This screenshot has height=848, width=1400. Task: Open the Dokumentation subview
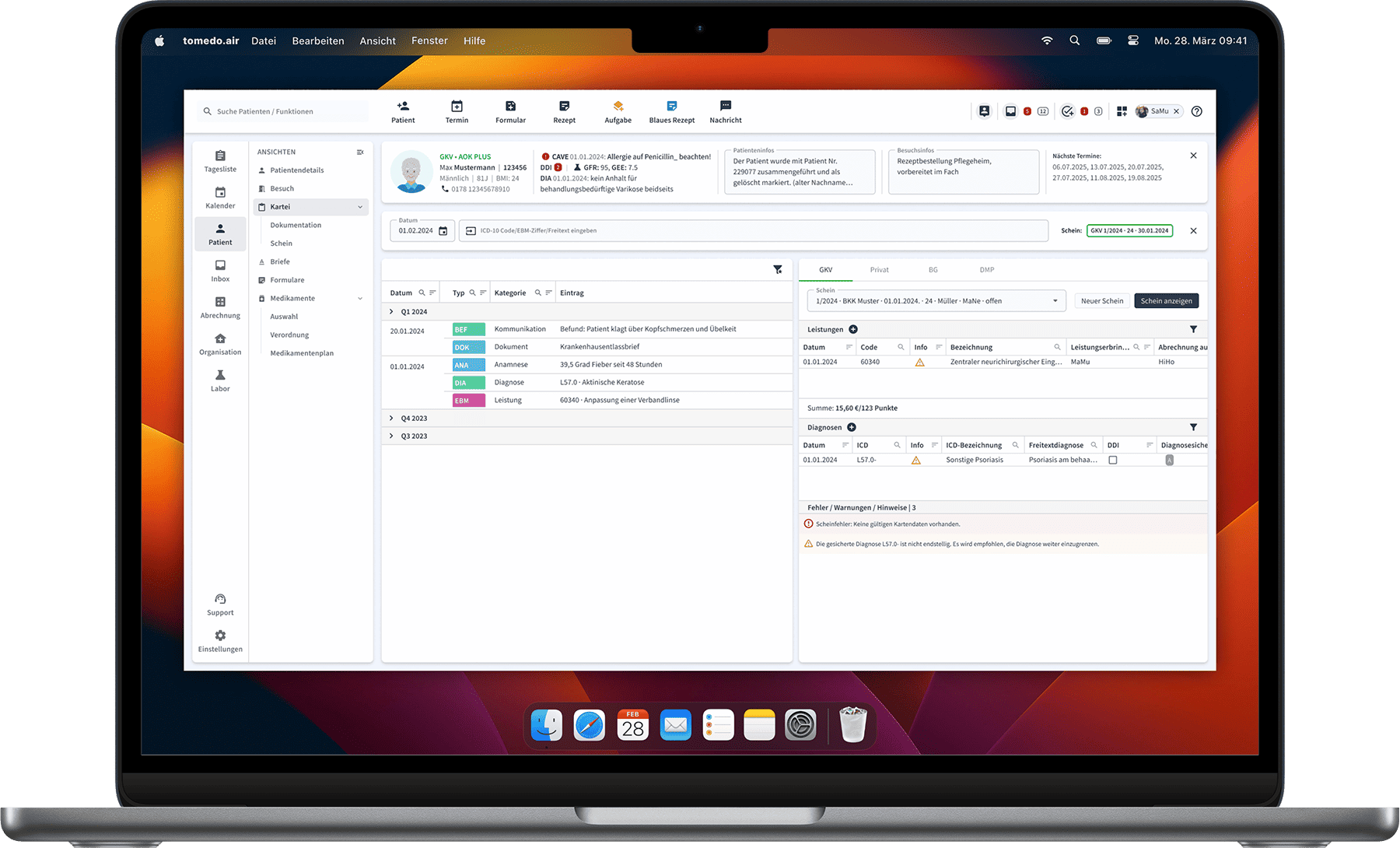[x=296, y=226]
